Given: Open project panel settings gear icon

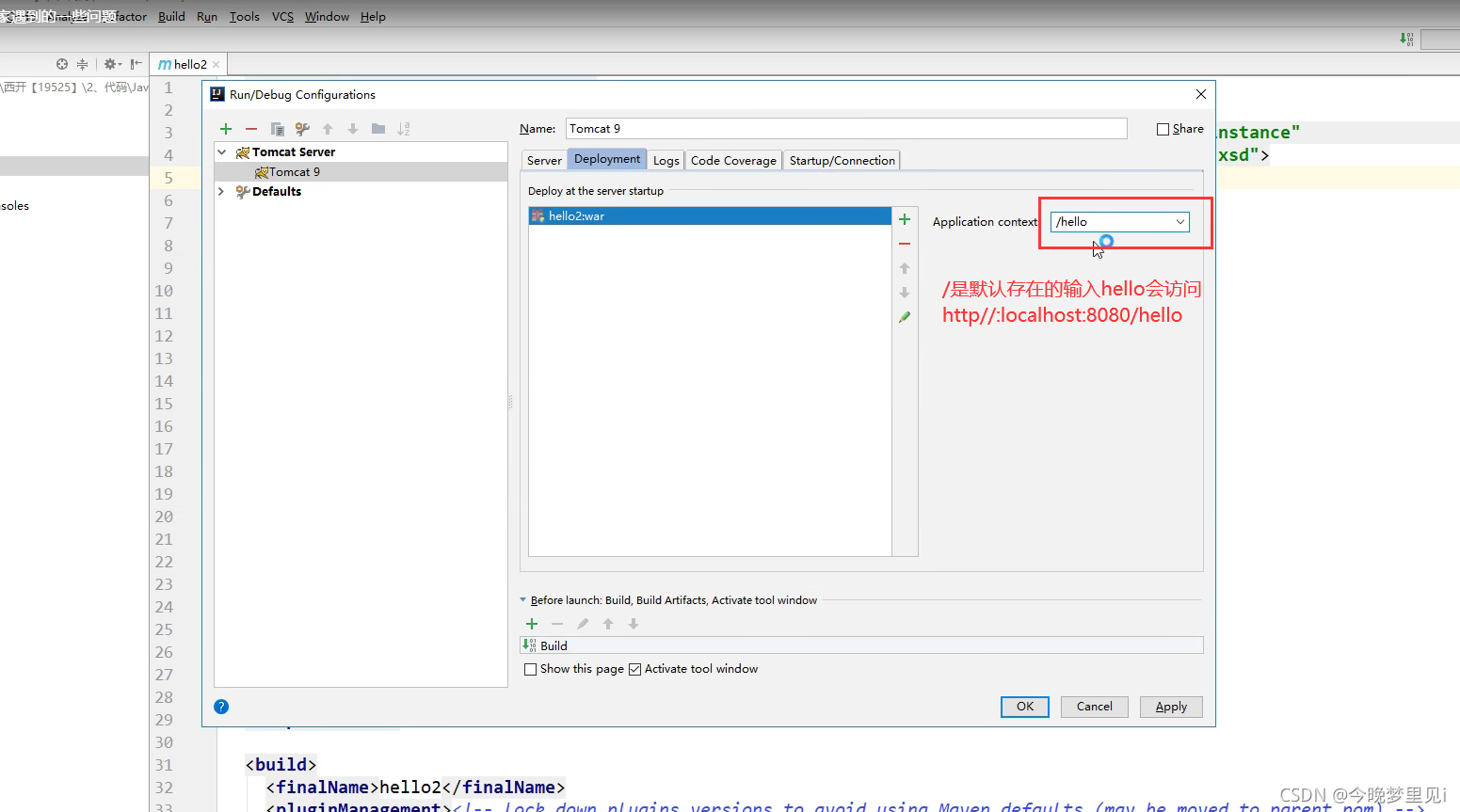Looking at the screenshot, I should tap(112, 64).
